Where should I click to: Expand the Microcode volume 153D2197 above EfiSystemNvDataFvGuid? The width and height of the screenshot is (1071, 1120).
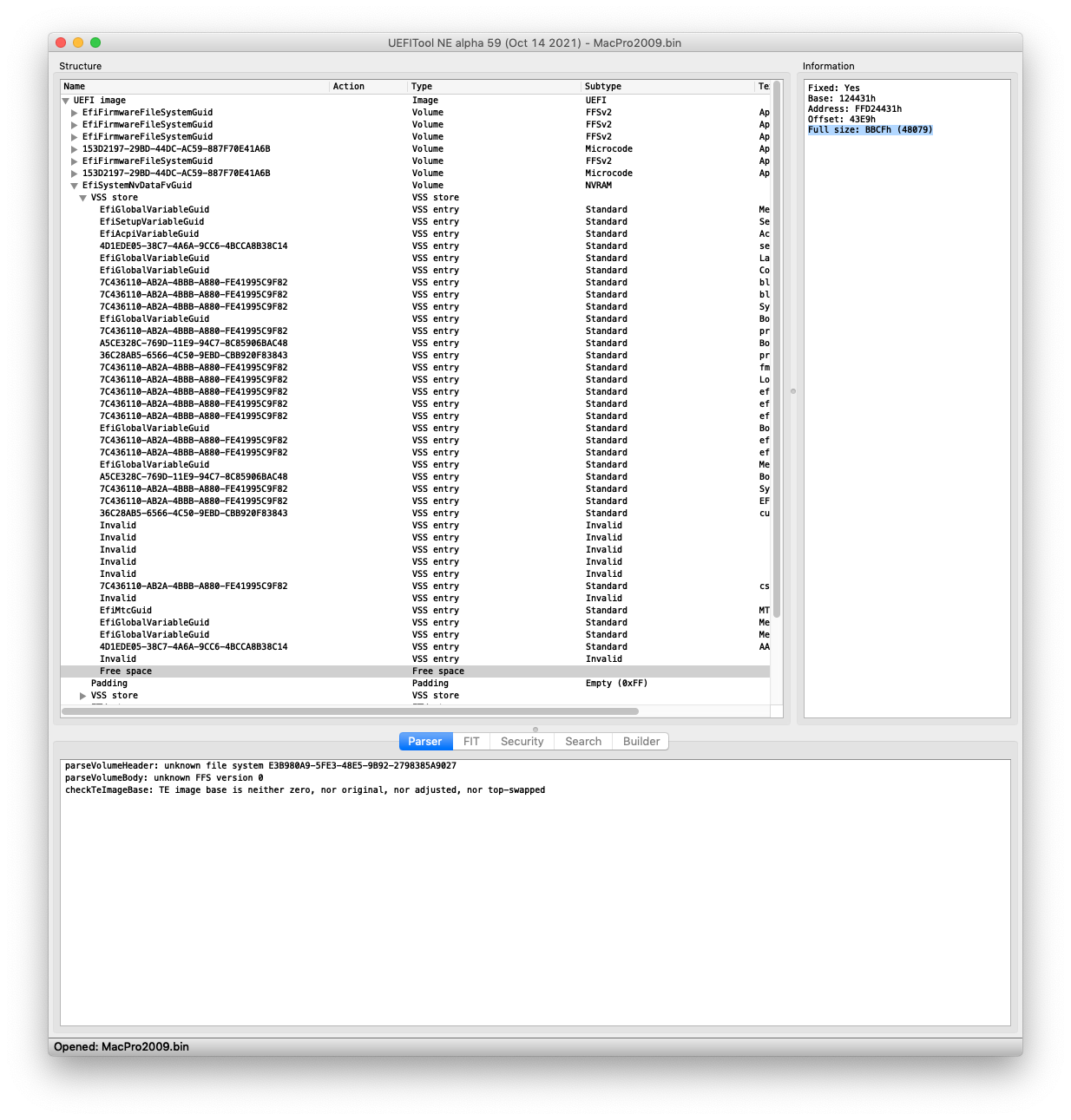coord(75,174)
